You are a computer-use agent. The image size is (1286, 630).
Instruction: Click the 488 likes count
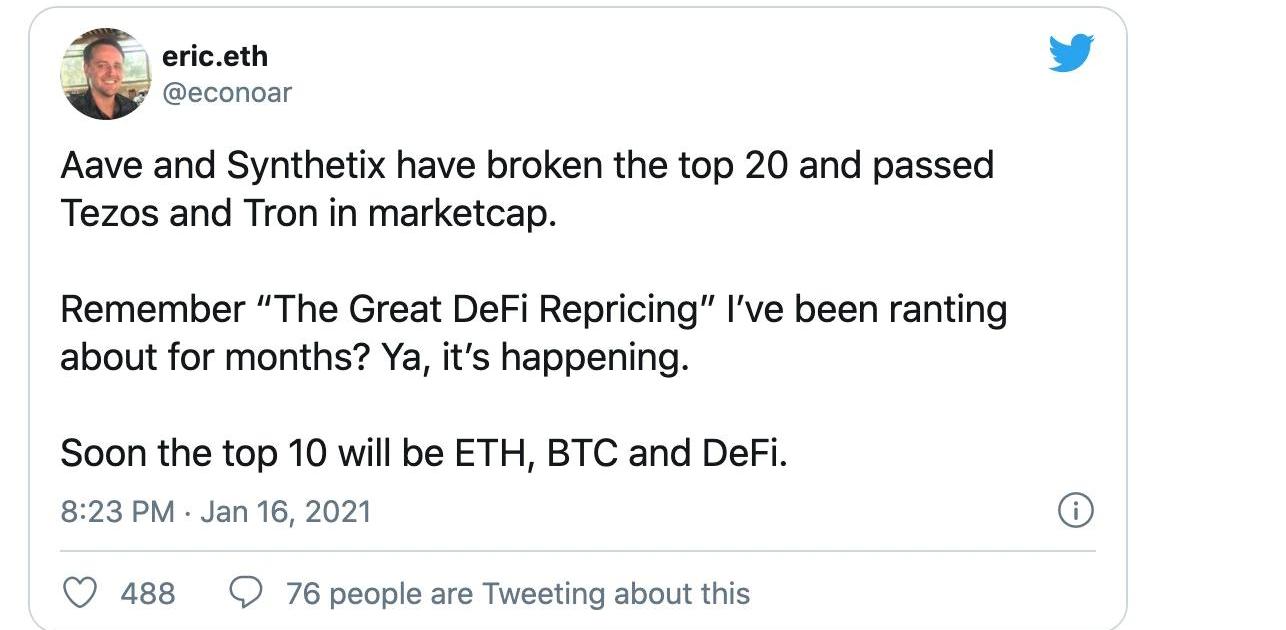click(147, 593)
